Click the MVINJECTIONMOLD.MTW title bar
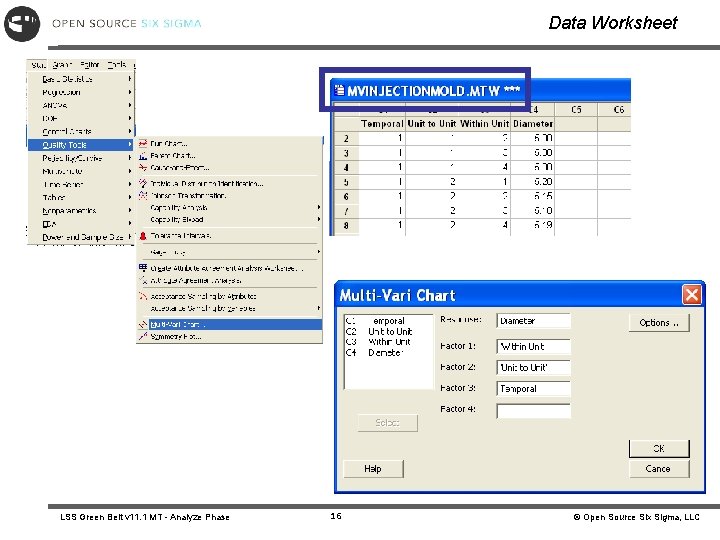This screenshot has width=720, height=540. (x=480, y=90)
